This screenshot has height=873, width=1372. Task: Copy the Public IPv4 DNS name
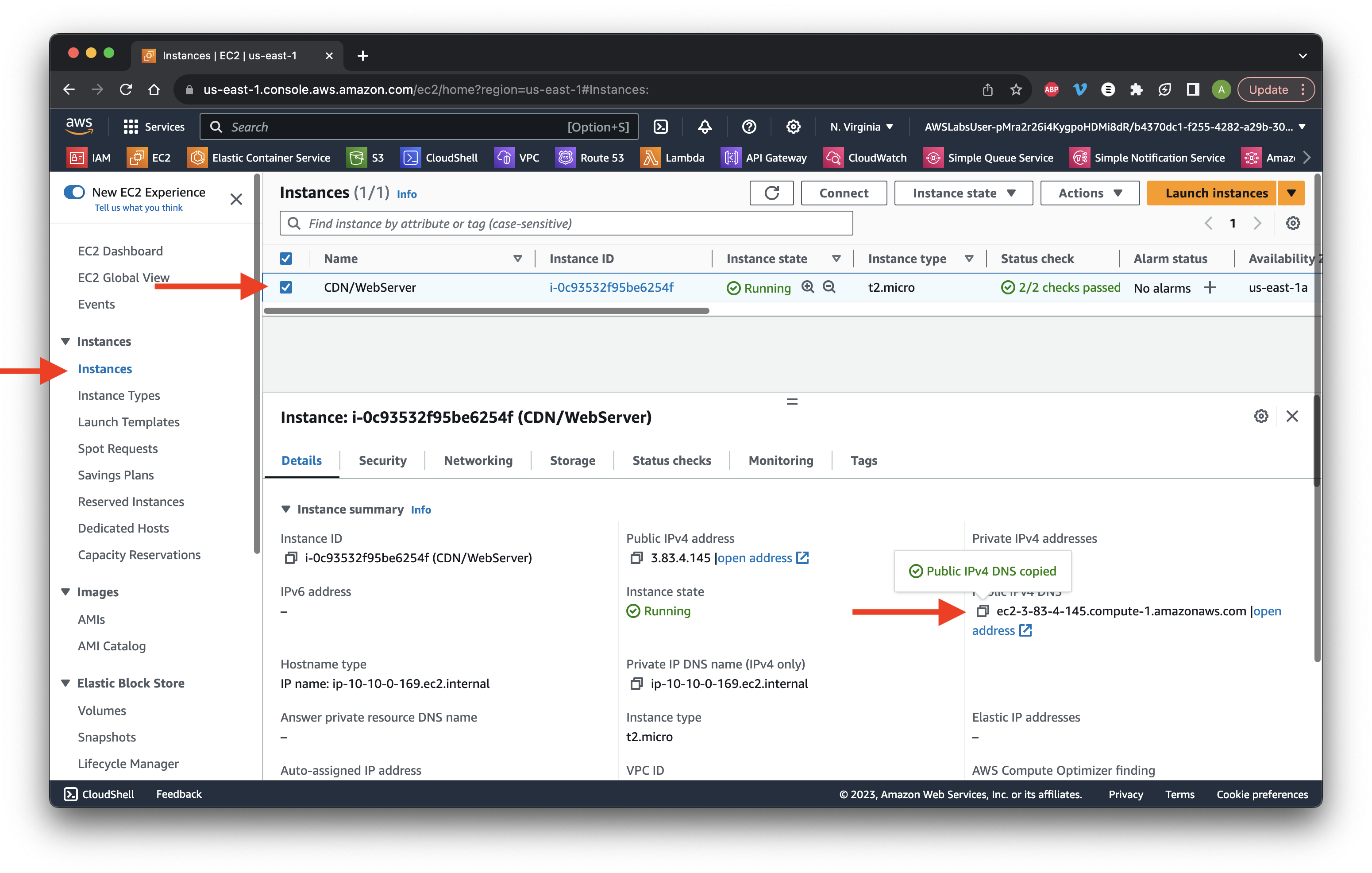coord(982,611)
